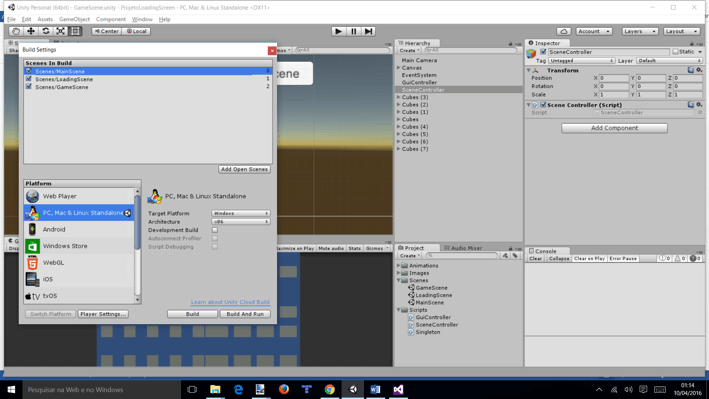
Task: Select the Web Player platform
Action: tap(79, 196)
